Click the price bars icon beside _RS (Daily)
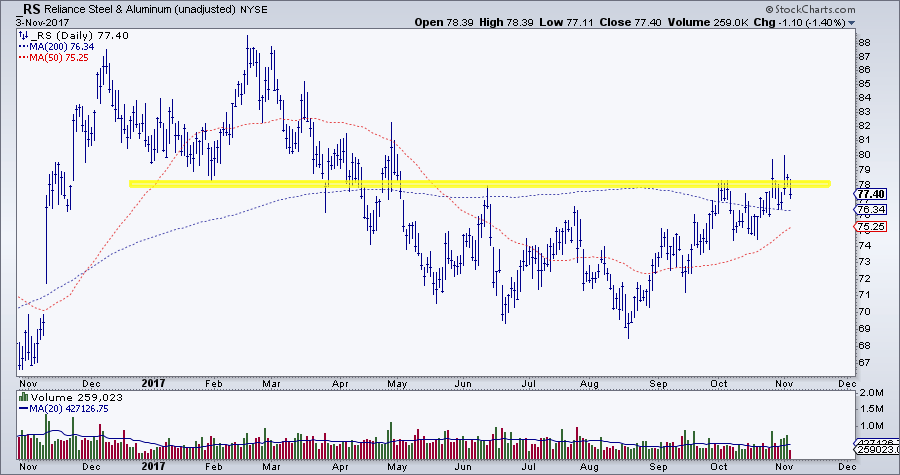900x475 pixels. click(x=23, y=34)
